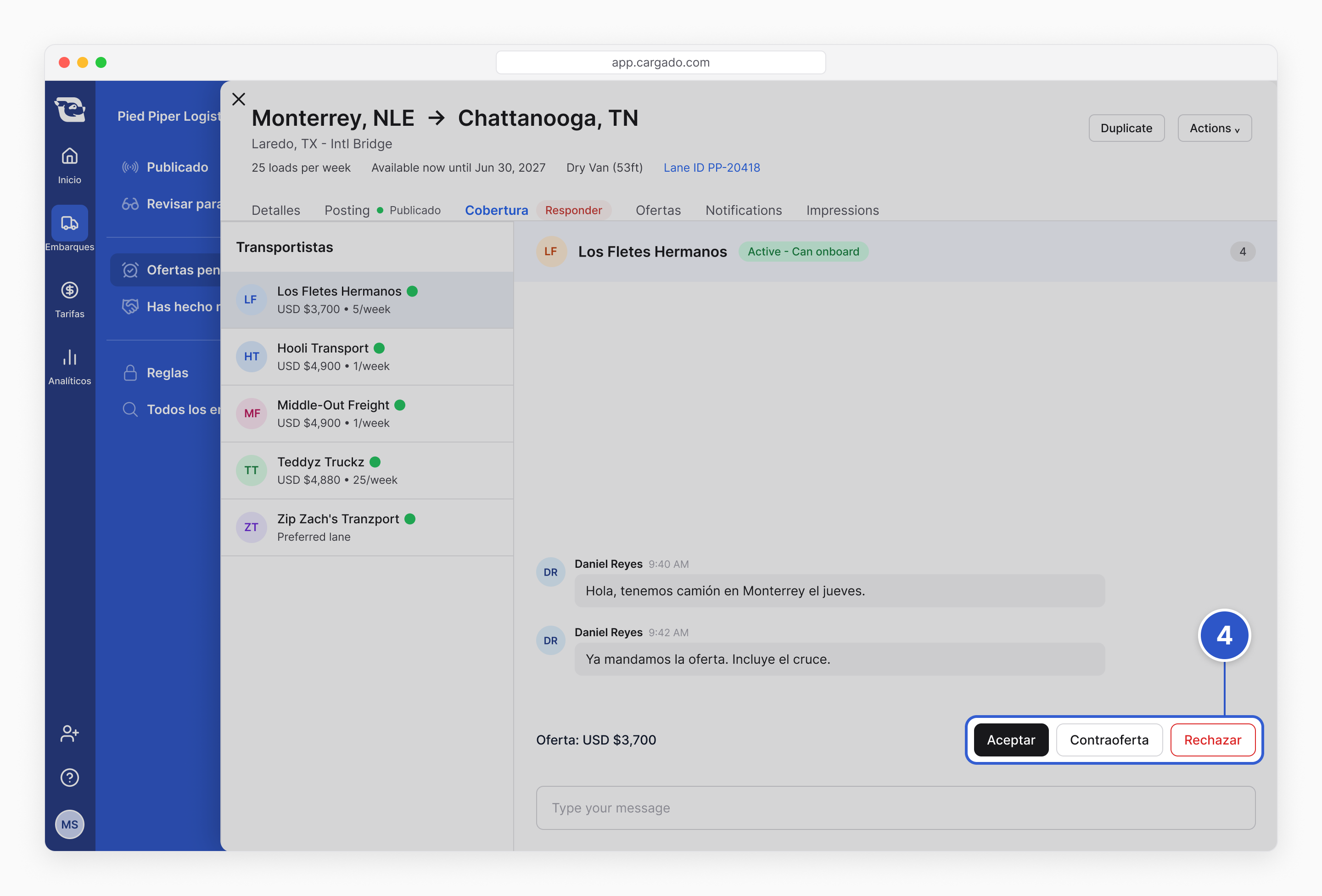Select carrier Teddyz Truckz
1322x896 pixels.
tap(367, 470)
